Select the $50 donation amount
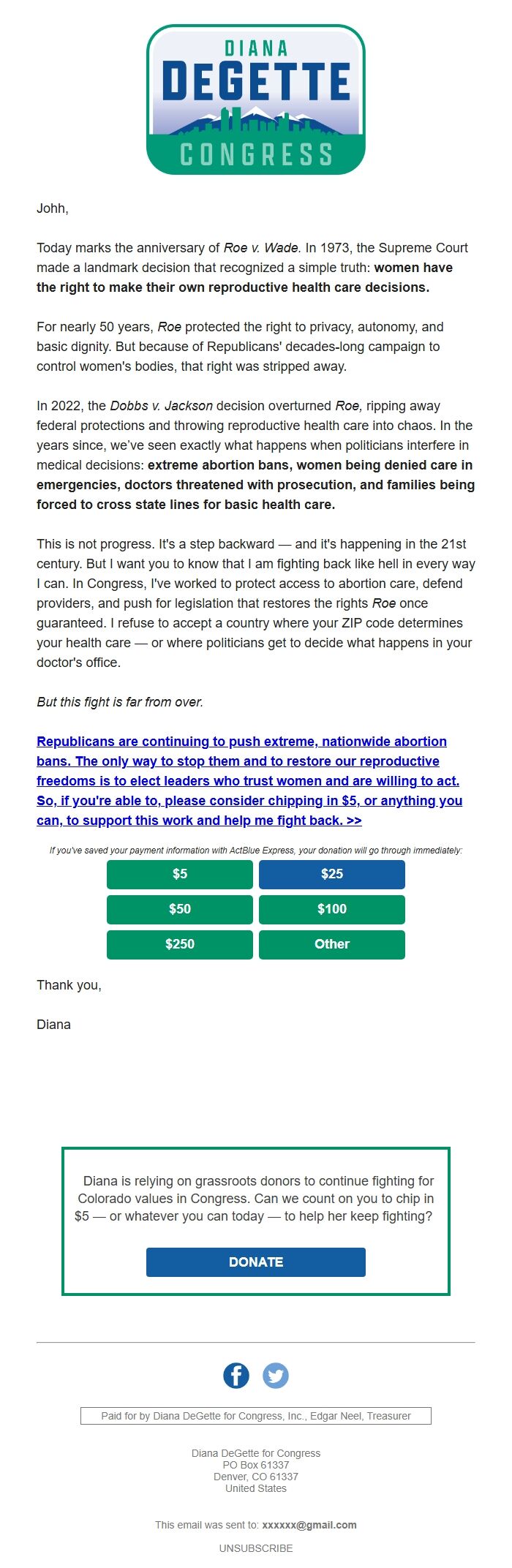This screenshot has width=512, height=1568. pyautogui.click(x=179, y=909)
